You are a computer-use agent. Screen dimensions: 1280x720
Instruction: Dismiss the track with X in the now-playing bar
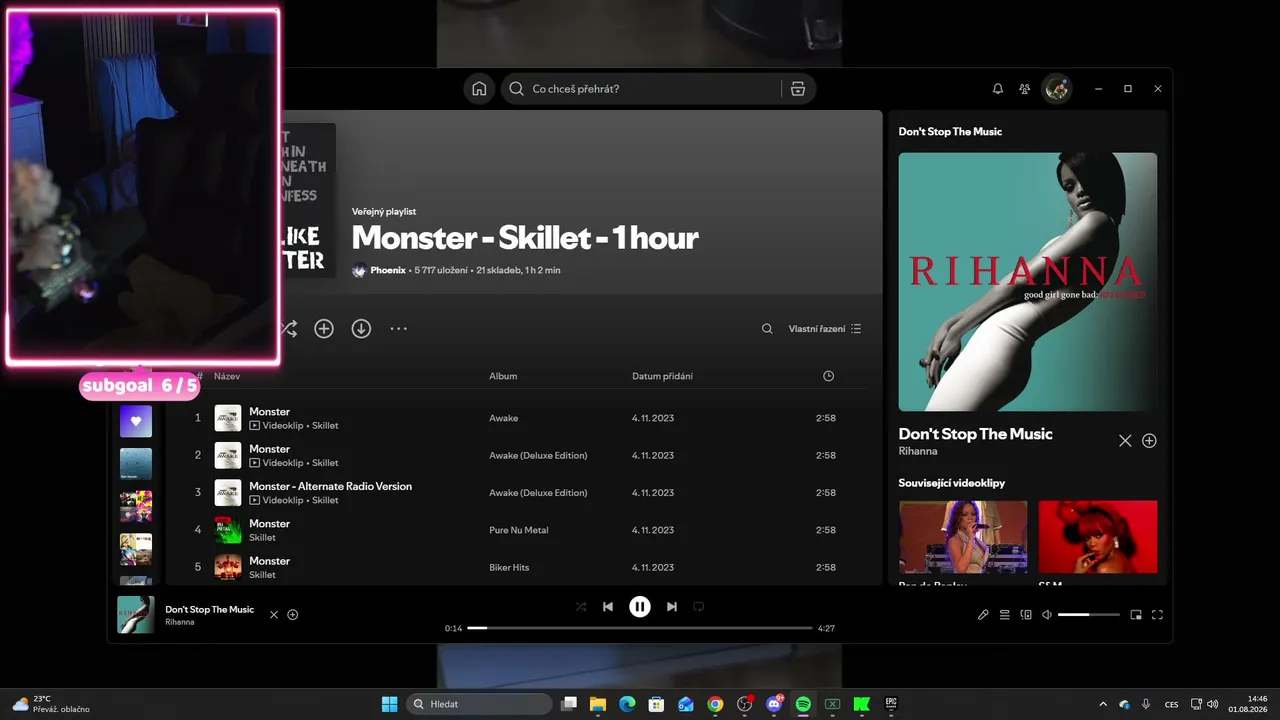click(x=274, y=615)
